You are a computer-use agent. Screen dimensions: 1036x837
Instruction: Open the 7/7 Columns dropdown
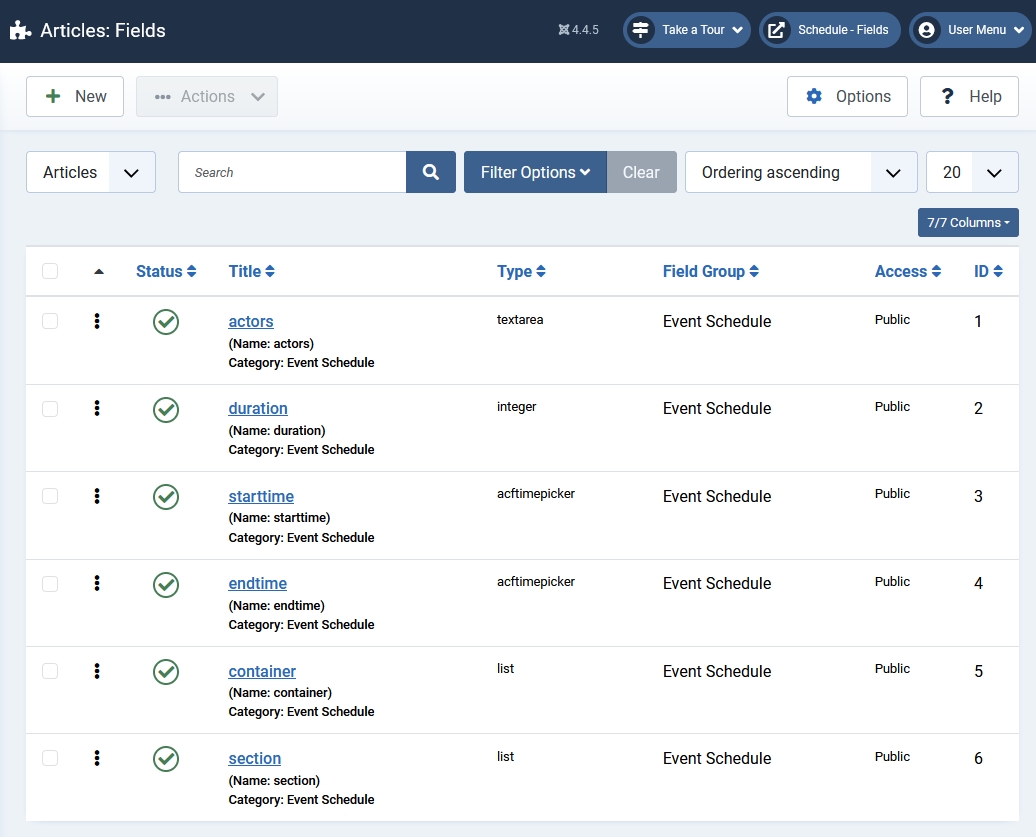[x=967, y=222]
